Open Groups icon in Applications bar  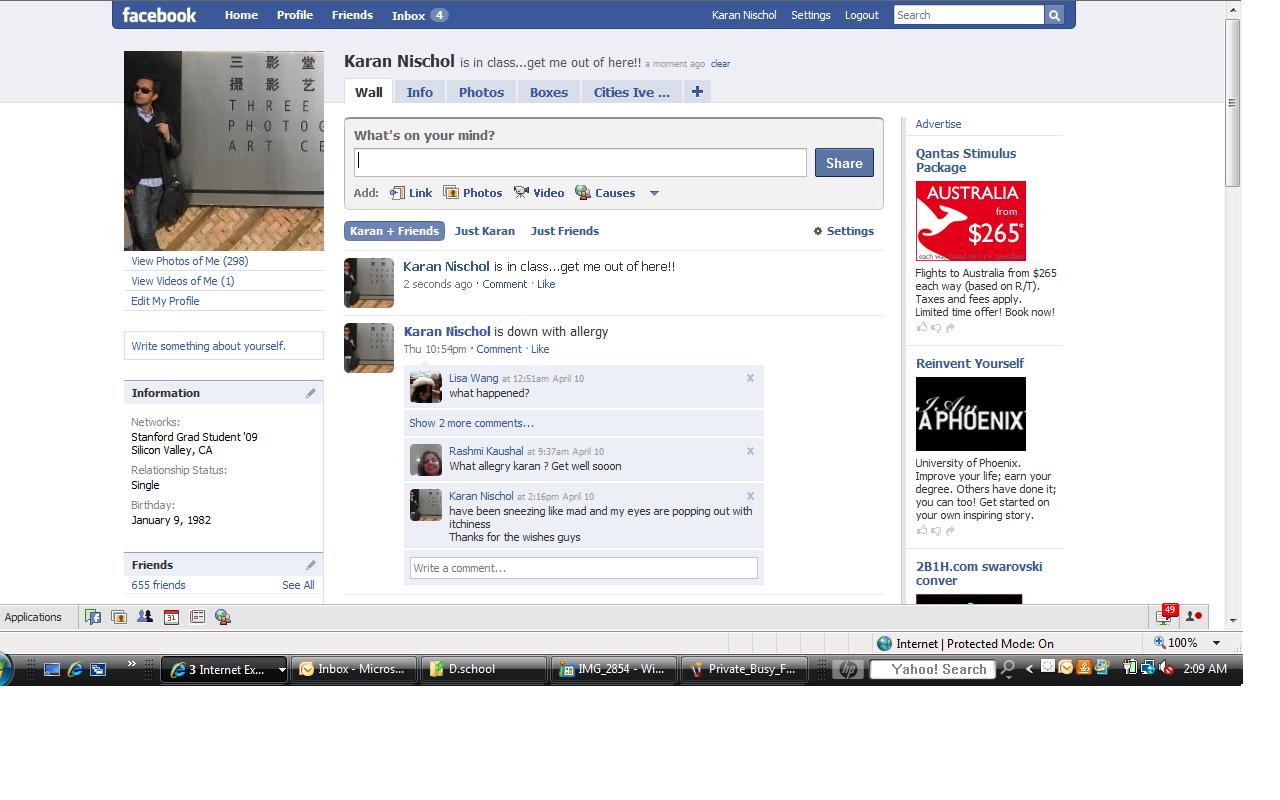click(x=145, y=617)
